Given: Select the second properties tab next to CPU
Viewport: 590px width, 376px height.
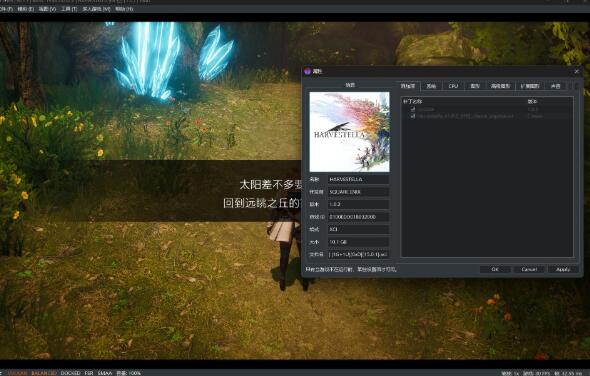Looking at the screenshot, I should pyautogui.click(x=431, y=86).
